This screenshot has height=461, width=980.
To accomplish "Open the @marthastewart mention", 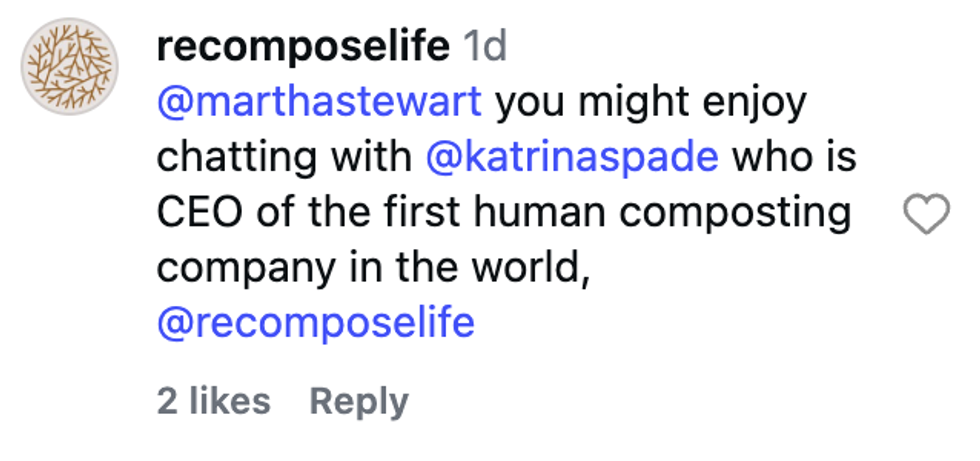I will pyautogui.click(x=320, y=102).
